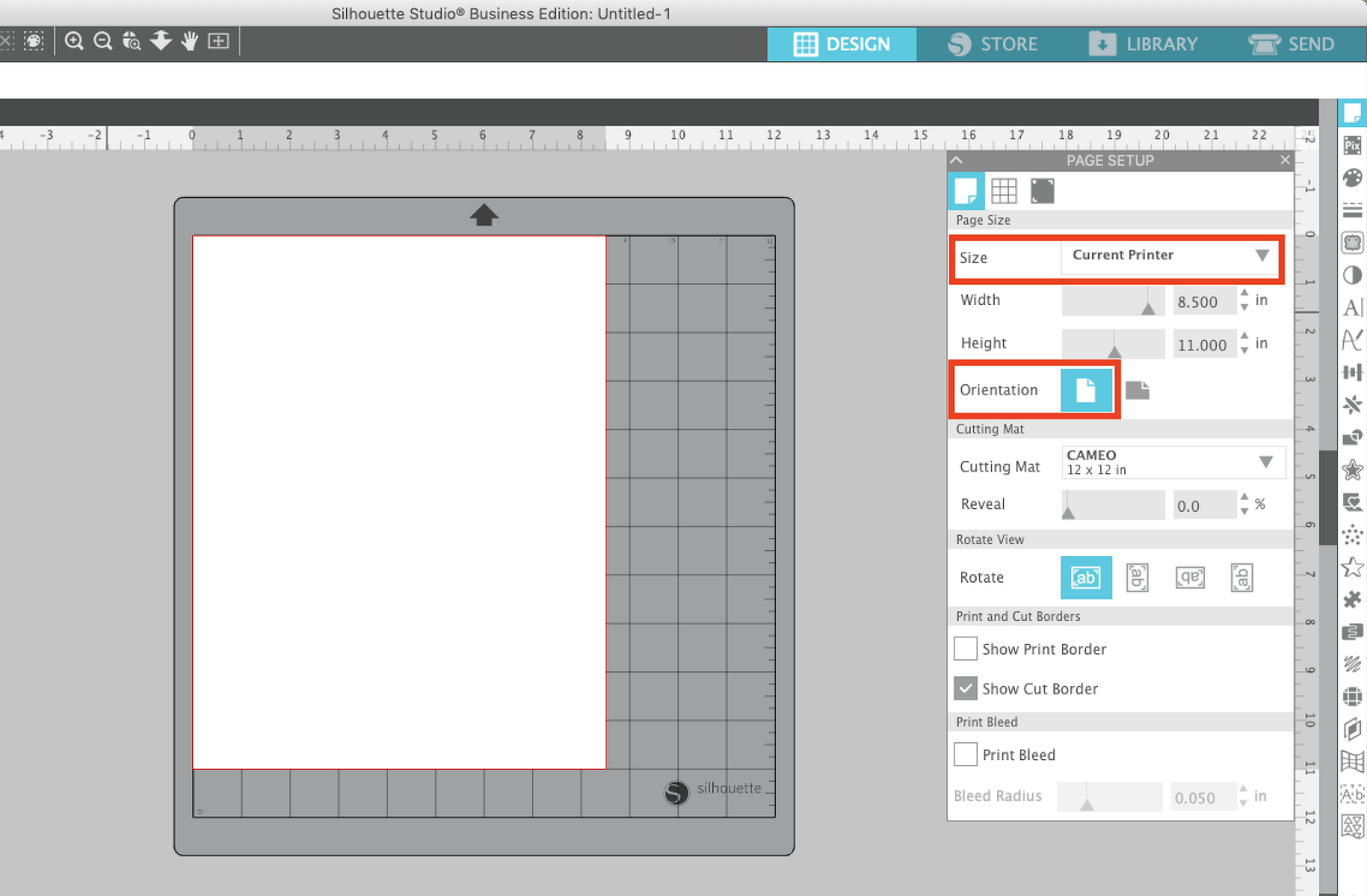Viewport: 1367px width, 896px height.
Task: Open the Fill color palette panel icon
Action: 1352,178
